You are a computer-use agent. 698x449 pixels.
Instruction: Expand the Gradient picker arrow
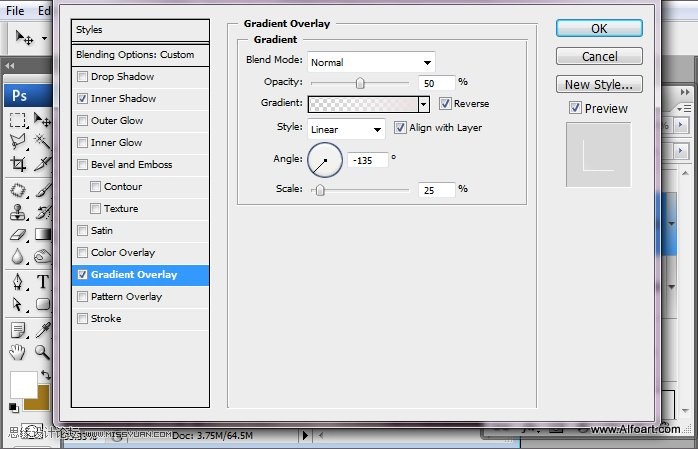coord(423,104)
